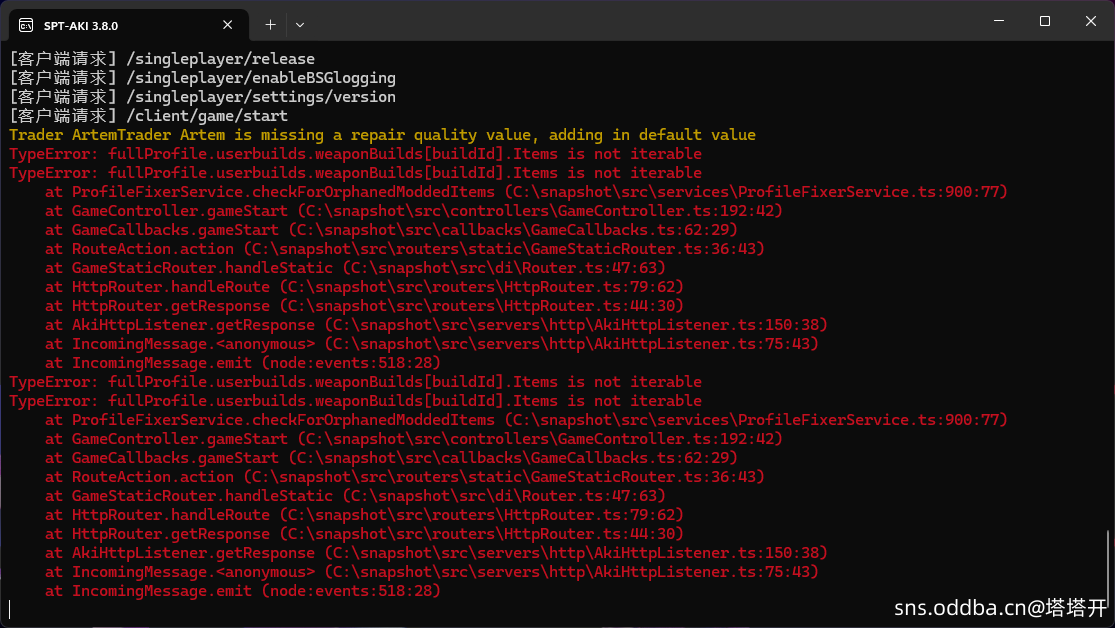Click the terminal icon in the SPT-AKI tab
Screen dimensions: 1115x628
coord(26,24)
